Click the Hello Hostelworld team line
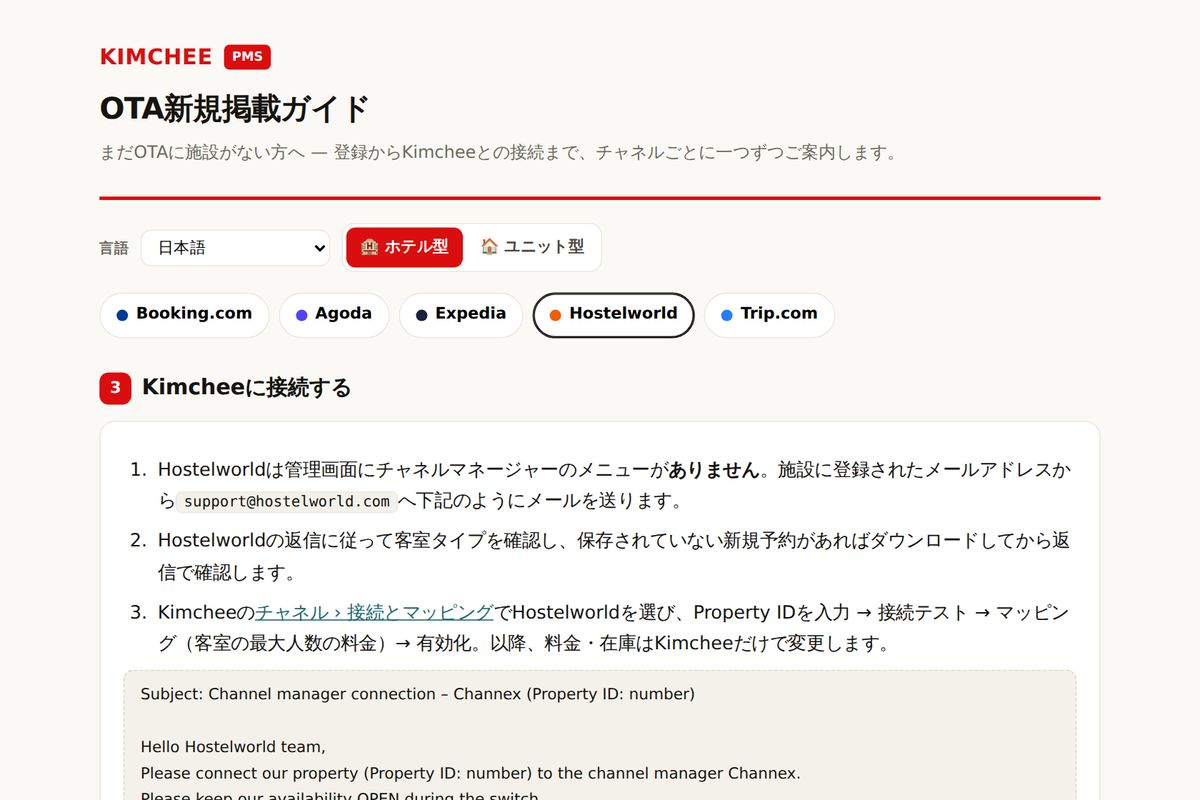The width and height of the screenshot is (1200, 800). pos(233,747)
